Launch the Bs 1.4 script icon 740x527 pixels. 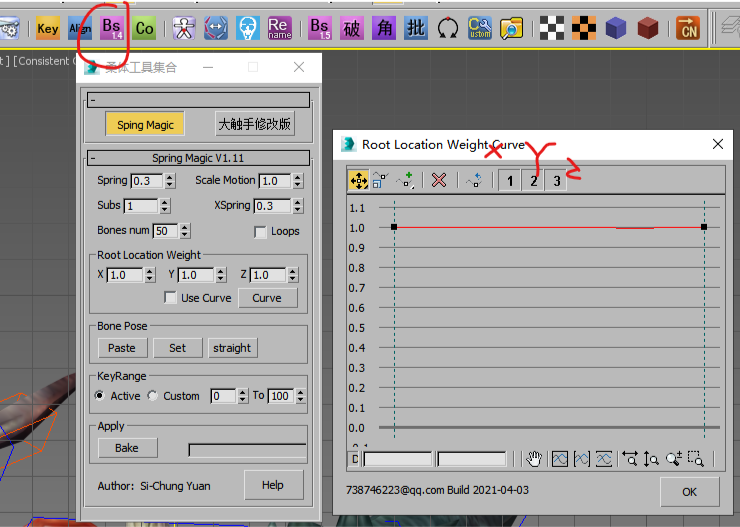(x=112, y=28)
